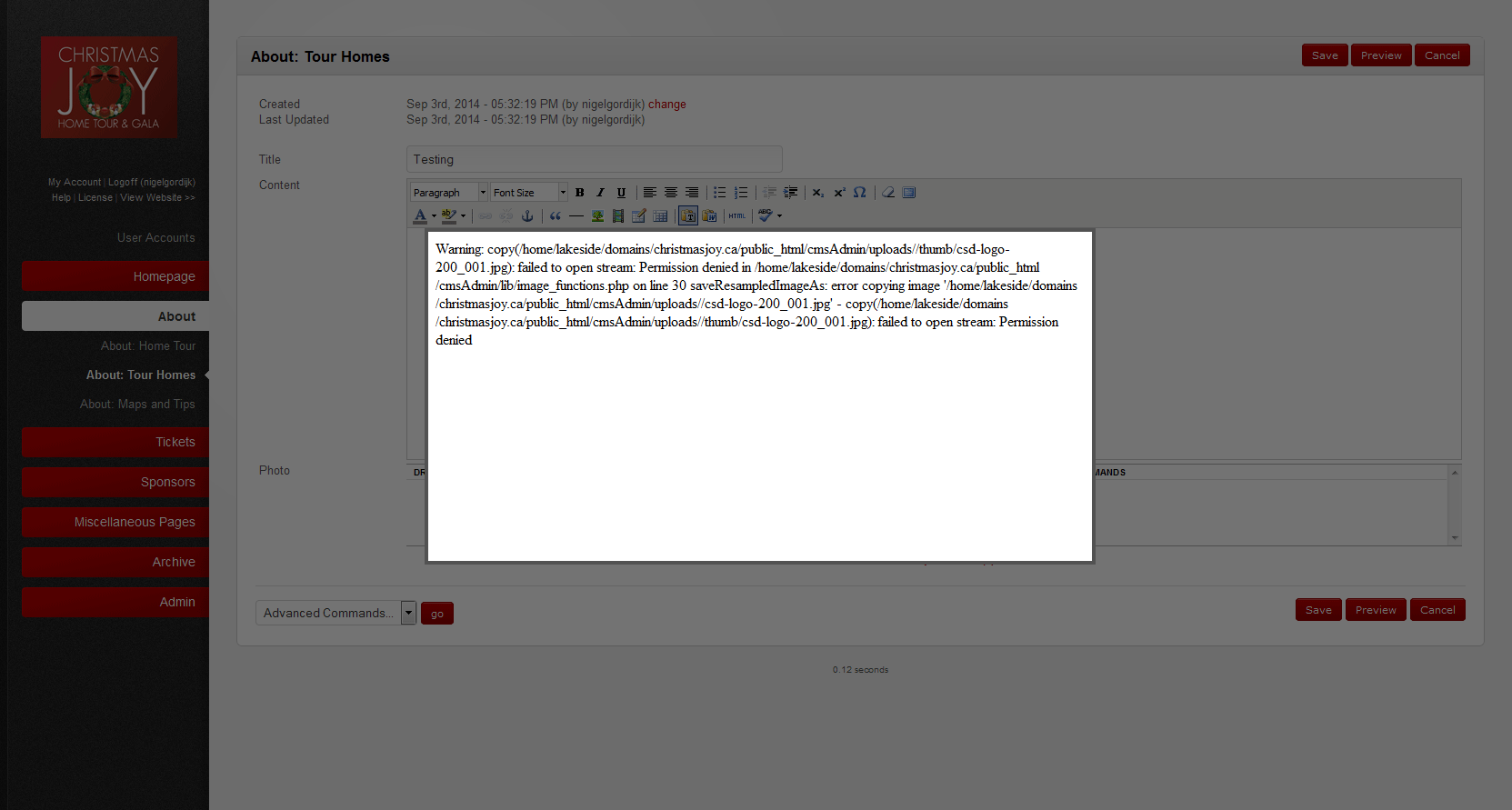
Task: Open the Archive section
Action: [115, 562]
